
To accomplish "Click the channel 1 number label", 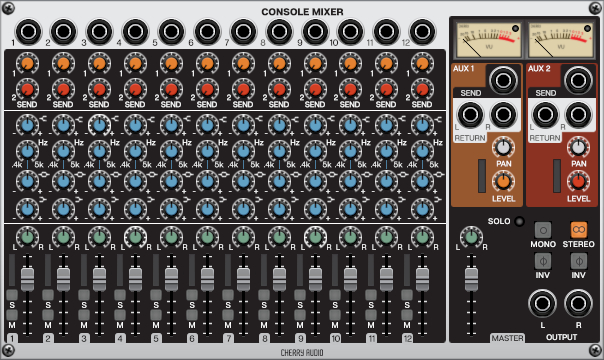I will click(12, 338).
